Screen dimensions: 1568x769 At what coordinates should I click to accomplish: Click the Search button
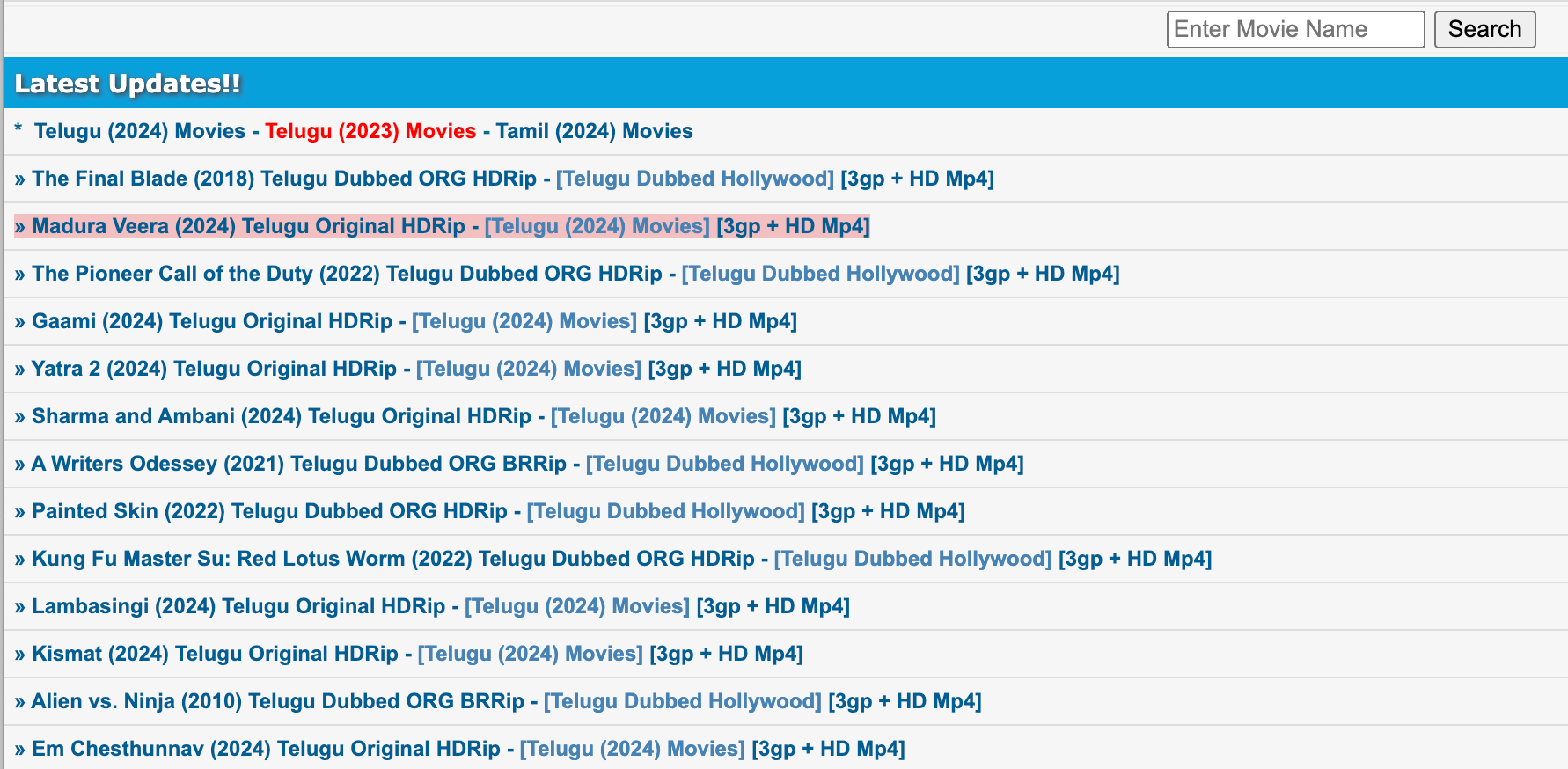pyautogui.click(x=1484, y=29)
